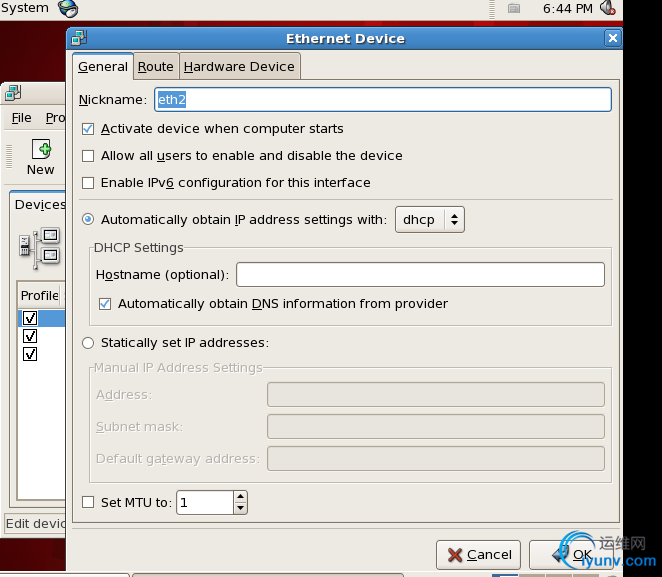The width and height of the screenshot is (662, 577).
Task: Click the browser launcher icon in top panel
Action: click(x=68, y=8)
